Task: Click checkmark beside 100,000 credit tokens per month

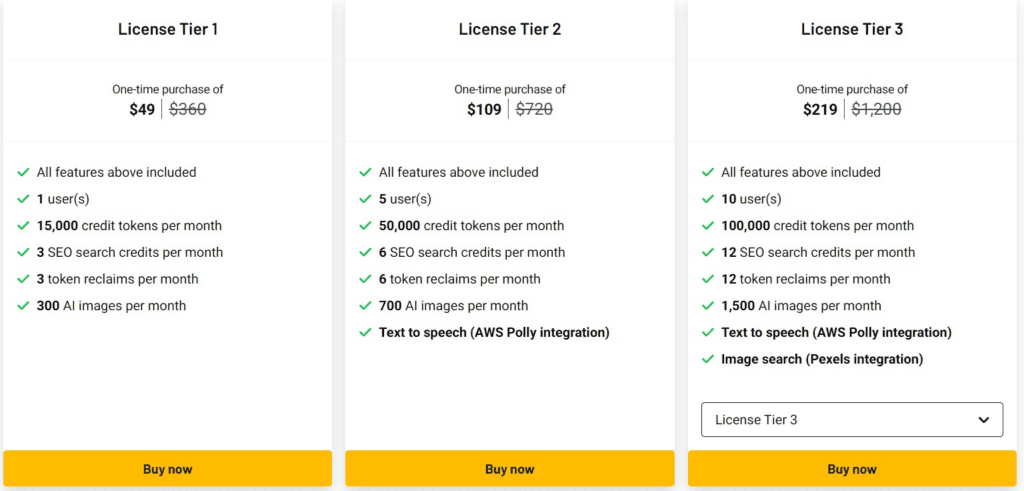Action: (x=708, y=226)
